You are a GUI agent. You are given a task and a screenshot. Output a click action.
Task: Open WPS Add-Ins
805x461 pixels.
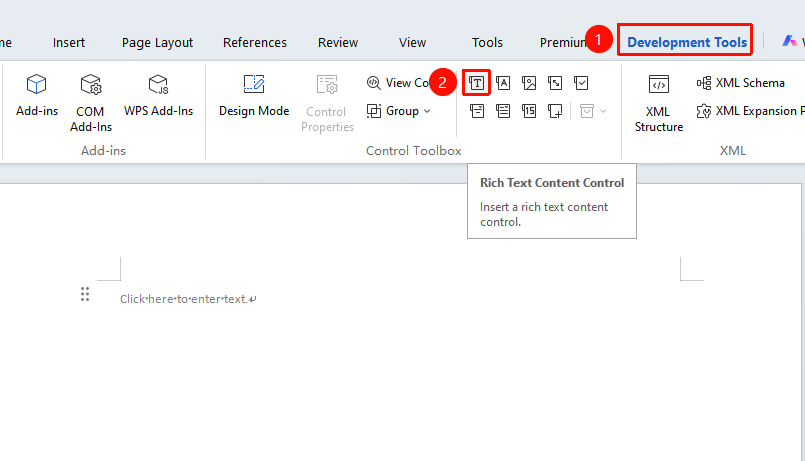click(158, 95)
